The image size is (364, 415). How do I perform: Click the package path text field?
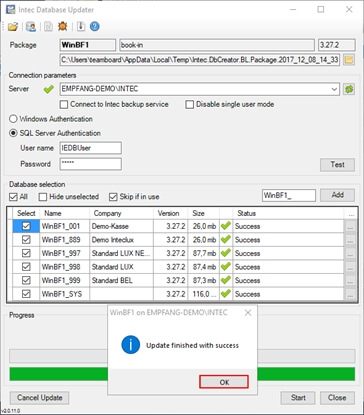click(200, 60)
